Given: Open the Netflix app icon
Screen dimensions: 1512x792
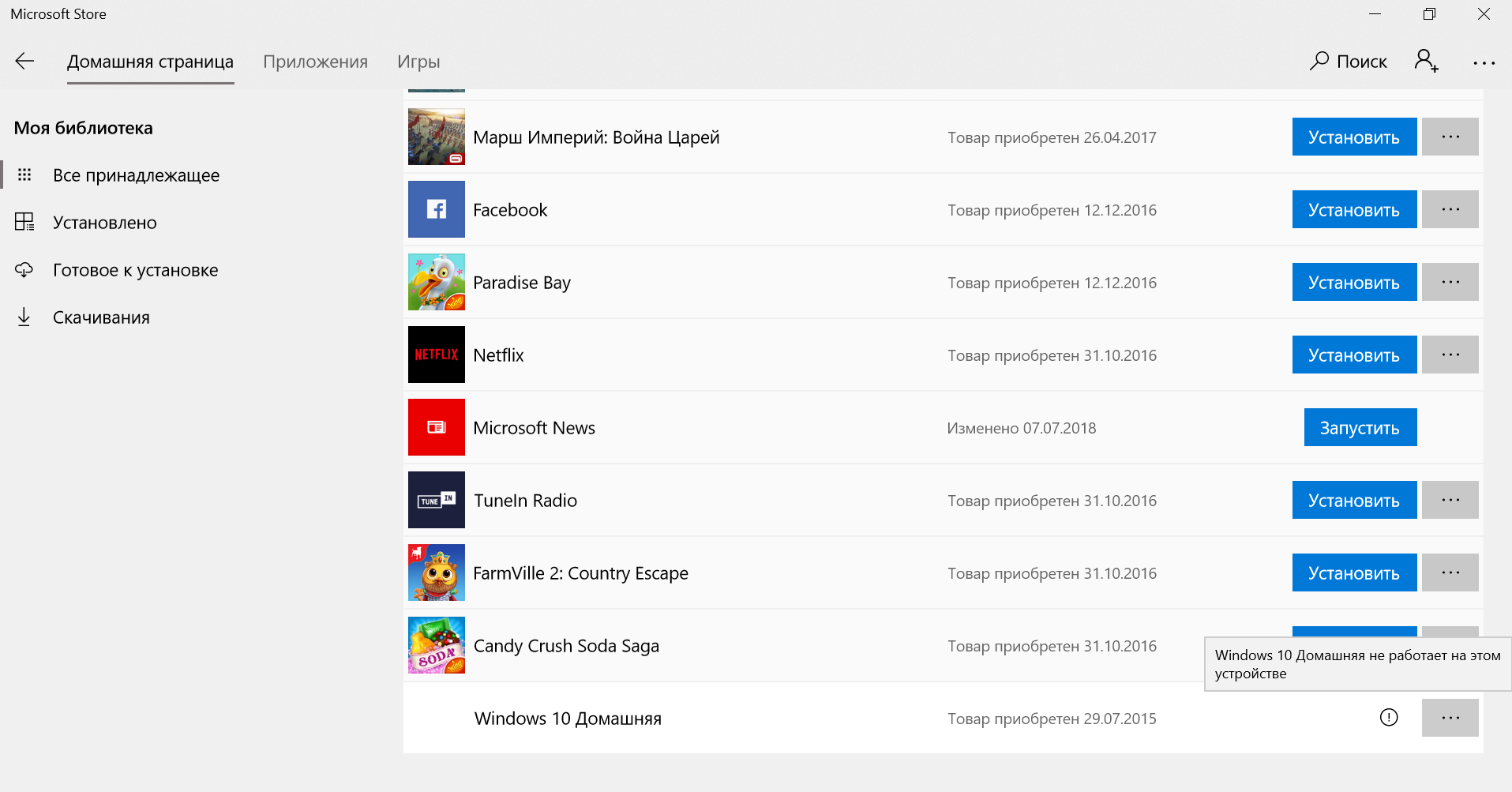Looking at the screenshot, I should pyautogui.click(x=437, y=355).
